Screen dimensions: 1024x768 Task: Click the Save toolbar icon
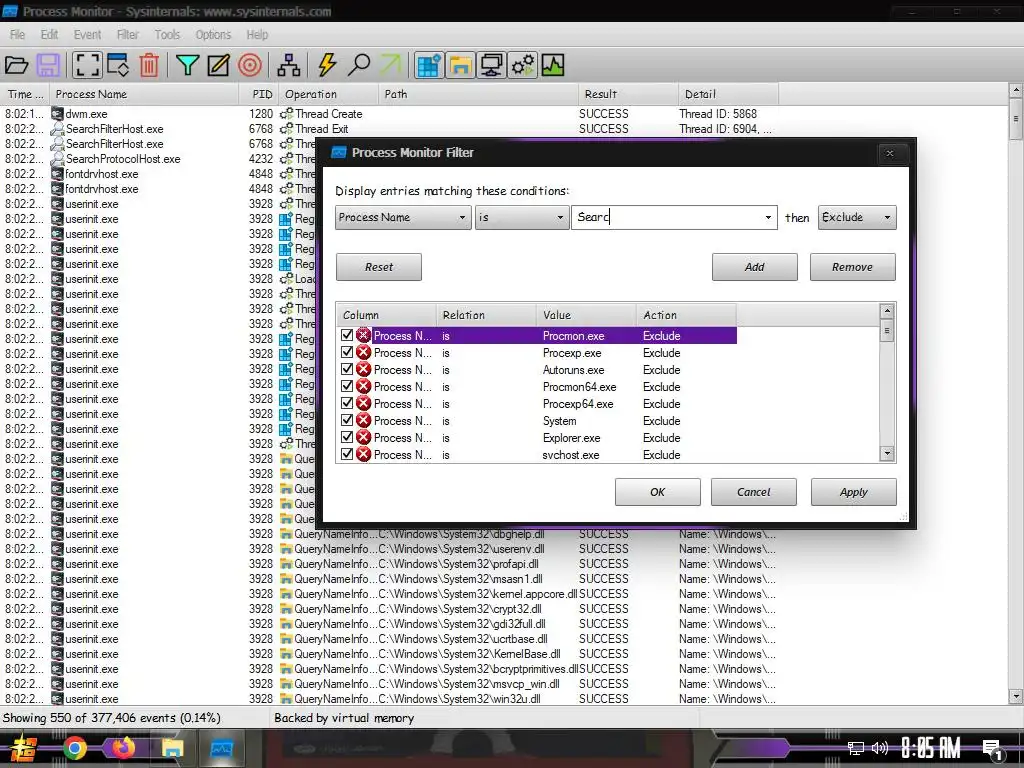48,65
